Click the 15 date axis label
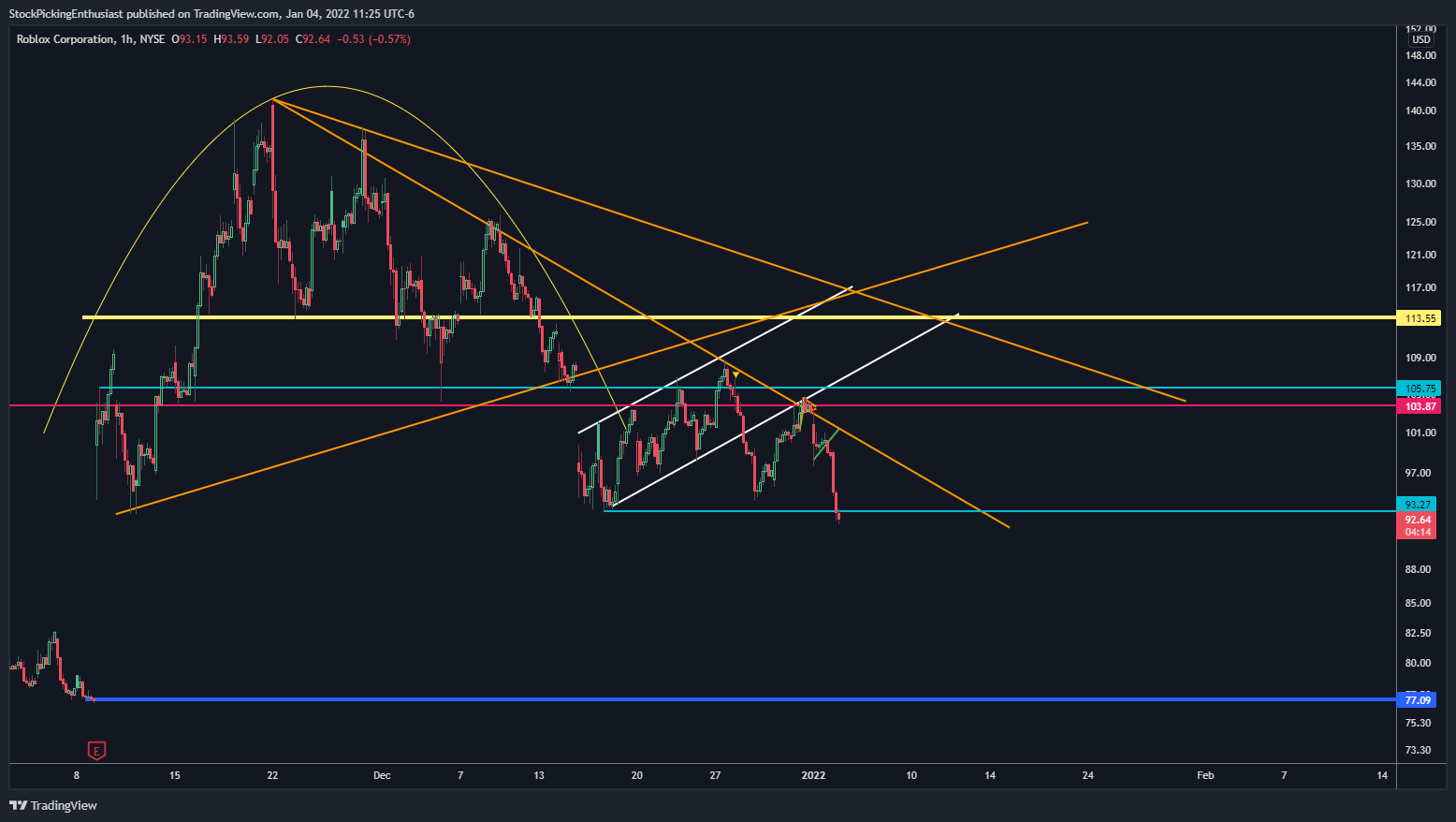The width and height of the screenshot is (1456, 822). point(174,775)
